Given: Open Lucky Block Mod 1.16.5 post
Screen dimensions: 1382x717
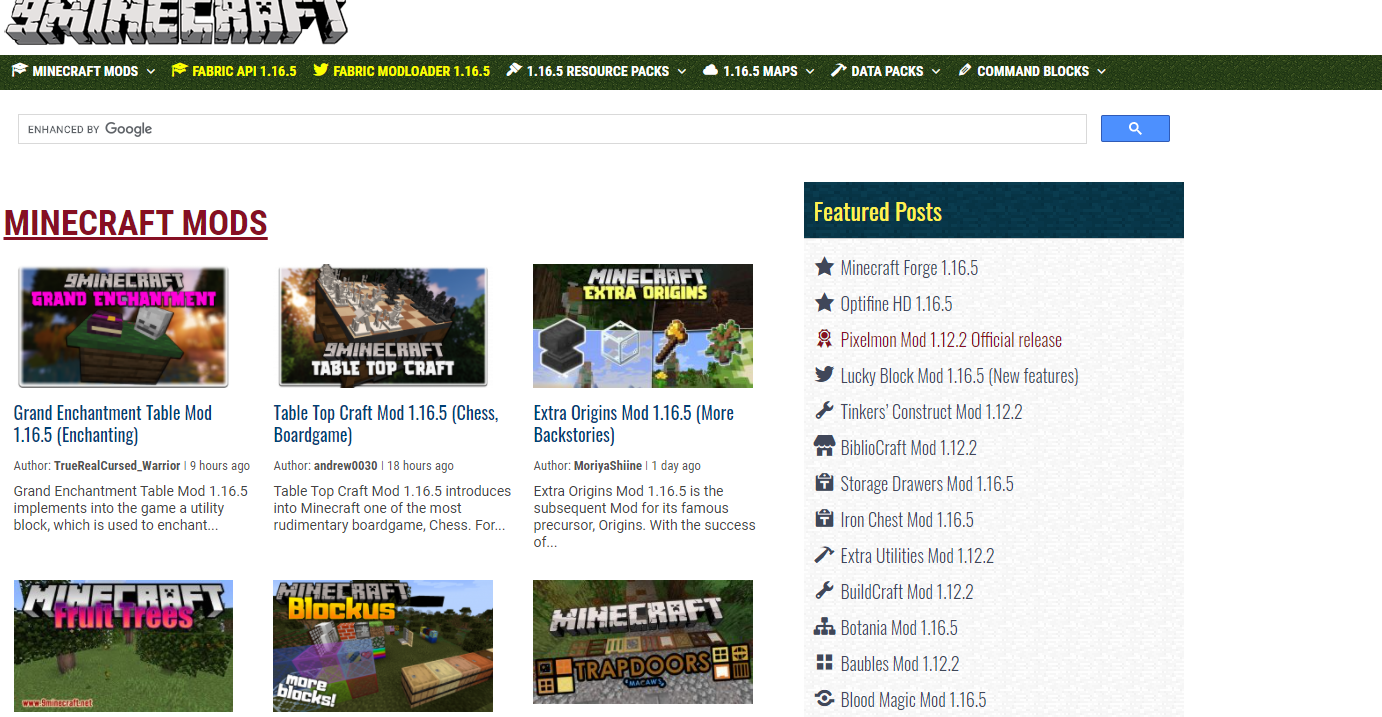Looking at the screenshot, I should 959,376.
